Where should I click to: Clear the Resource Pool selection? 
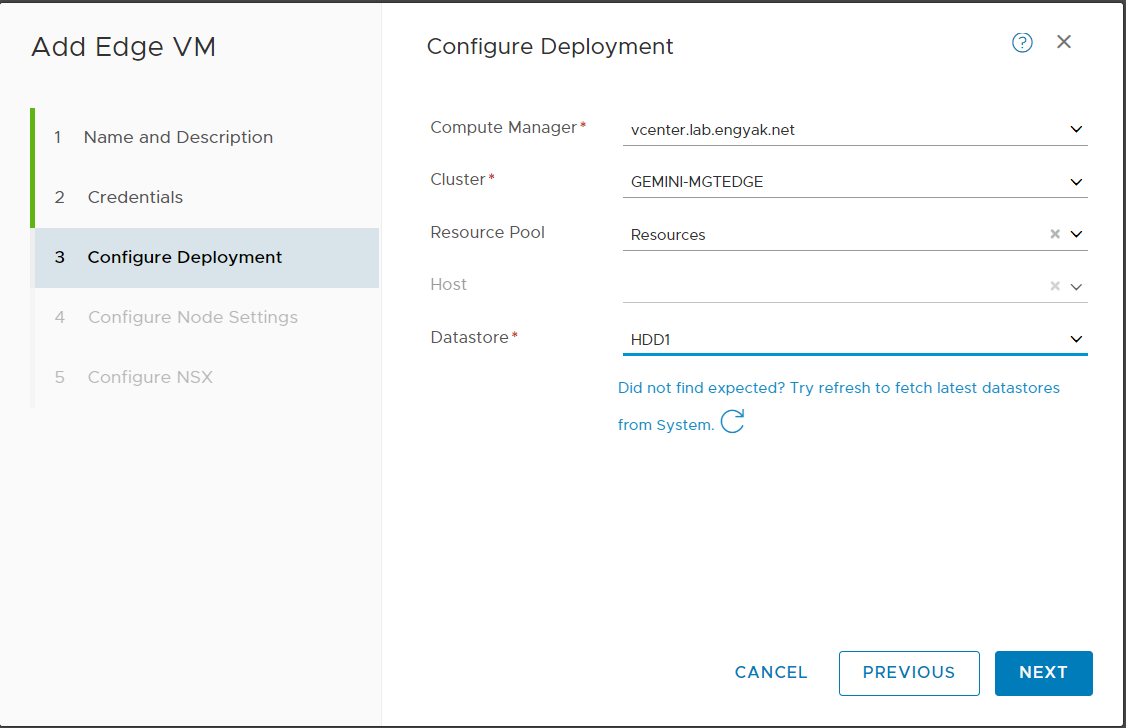click(x=1054, y=234)
